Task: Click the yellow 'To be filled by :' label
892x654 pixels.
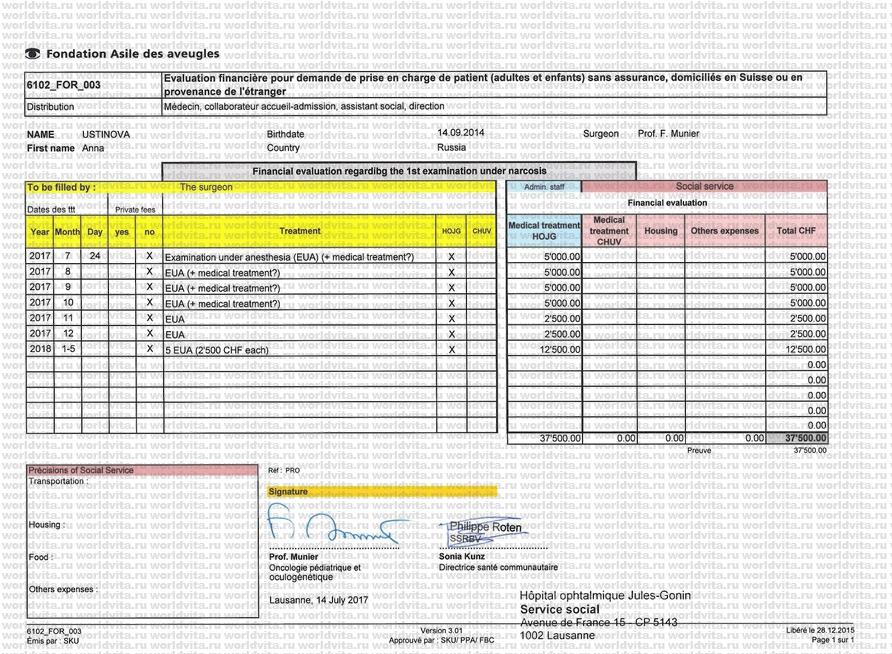Action: pos(61,188)
